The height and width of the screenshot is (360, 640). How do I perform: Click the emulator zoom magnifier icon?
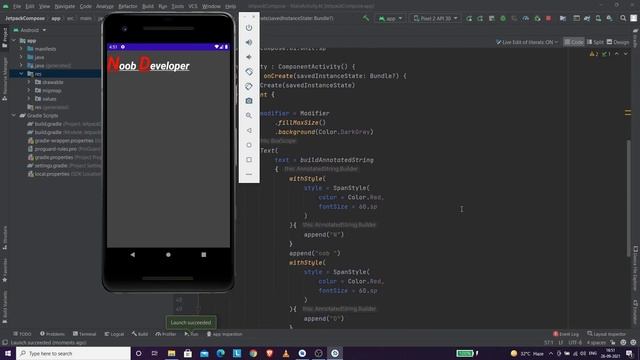click(249, 116)
